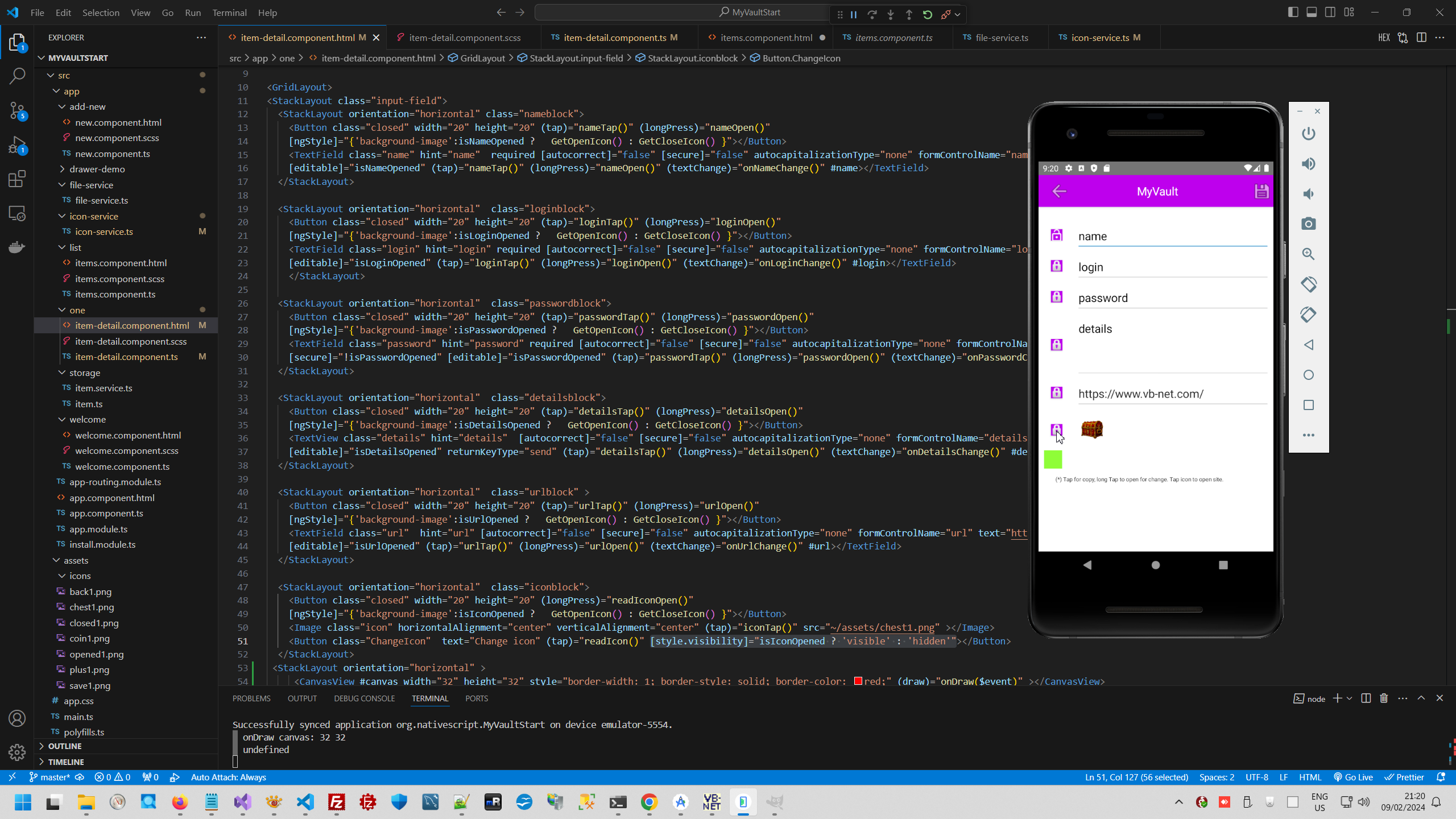This screenshot has width=1456, height=819.
Task: Select the Extensions icon in activity bar
Action: tap(17, 179)
